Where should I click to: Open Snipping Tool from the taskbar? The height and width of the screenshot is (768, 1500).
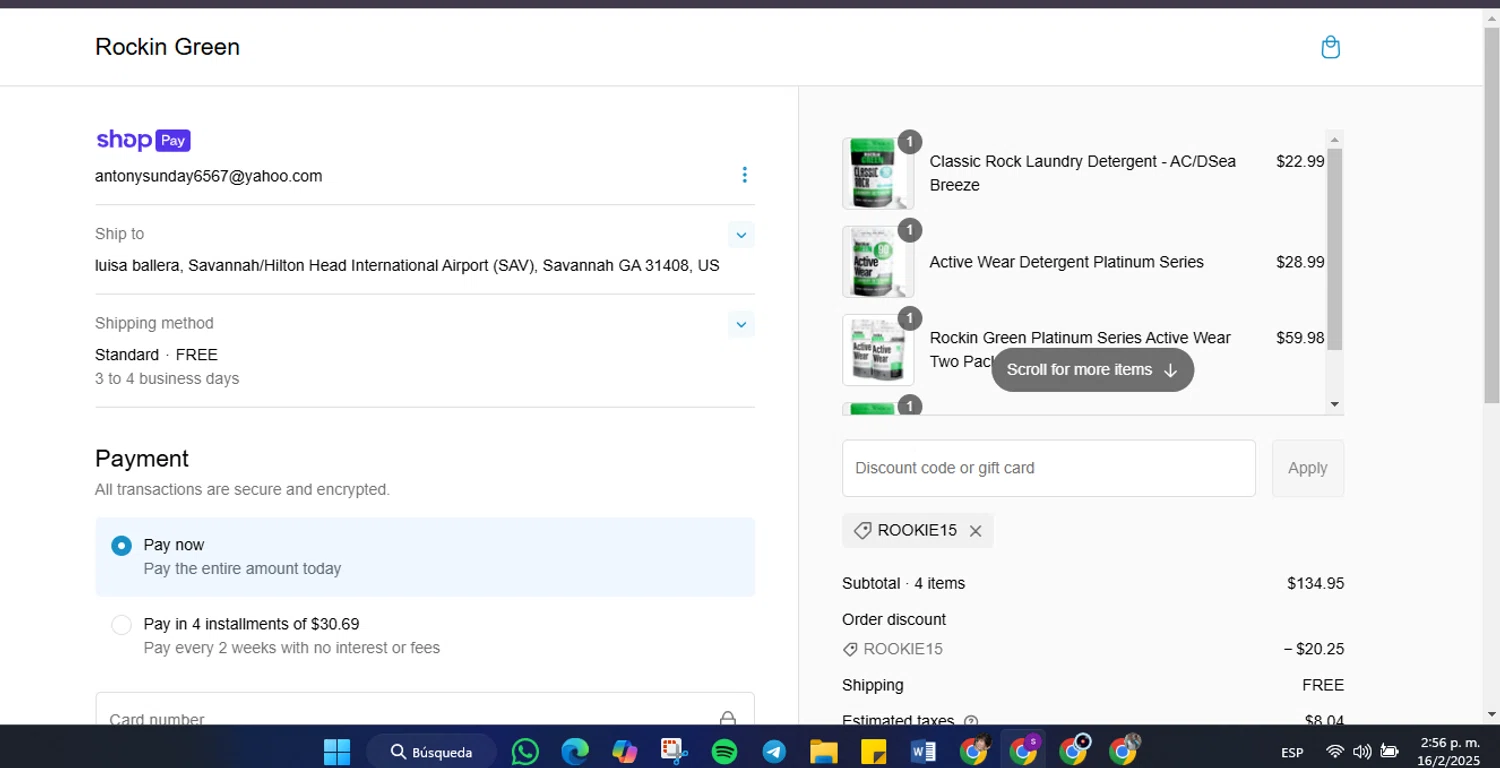coord(674,751)
